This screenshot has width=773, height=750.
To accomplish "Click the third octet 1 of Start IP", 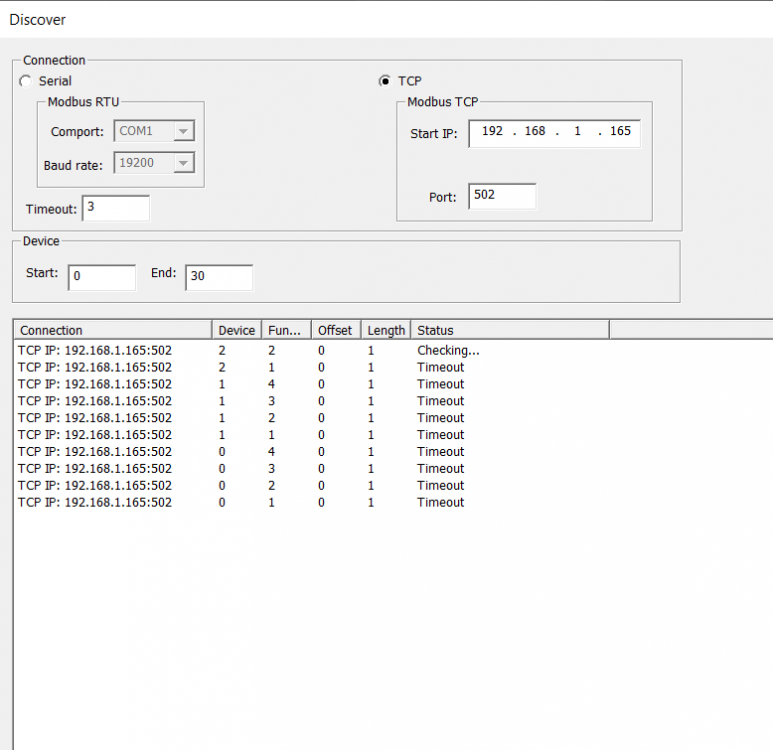I will [577, 132].
